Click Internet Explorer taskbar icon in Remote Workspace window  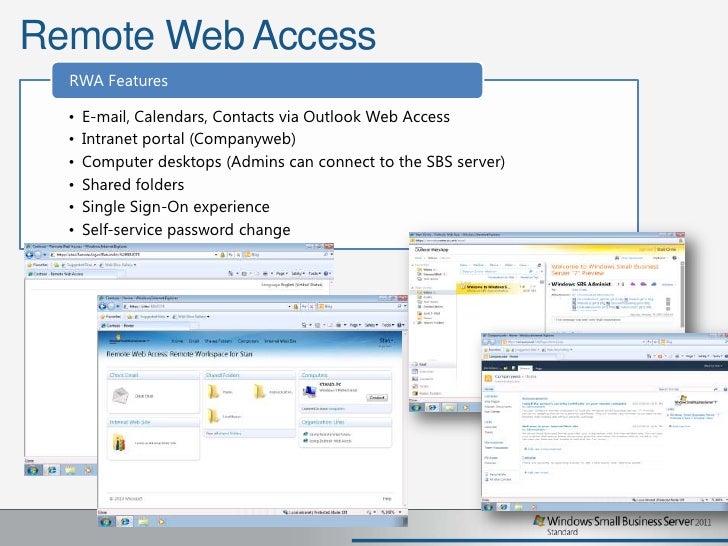(x=124, y=521)
